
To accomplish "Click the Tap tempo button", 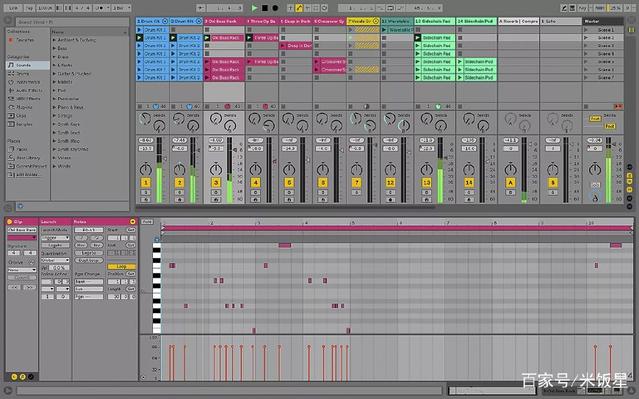I will [x=29, y=8].
